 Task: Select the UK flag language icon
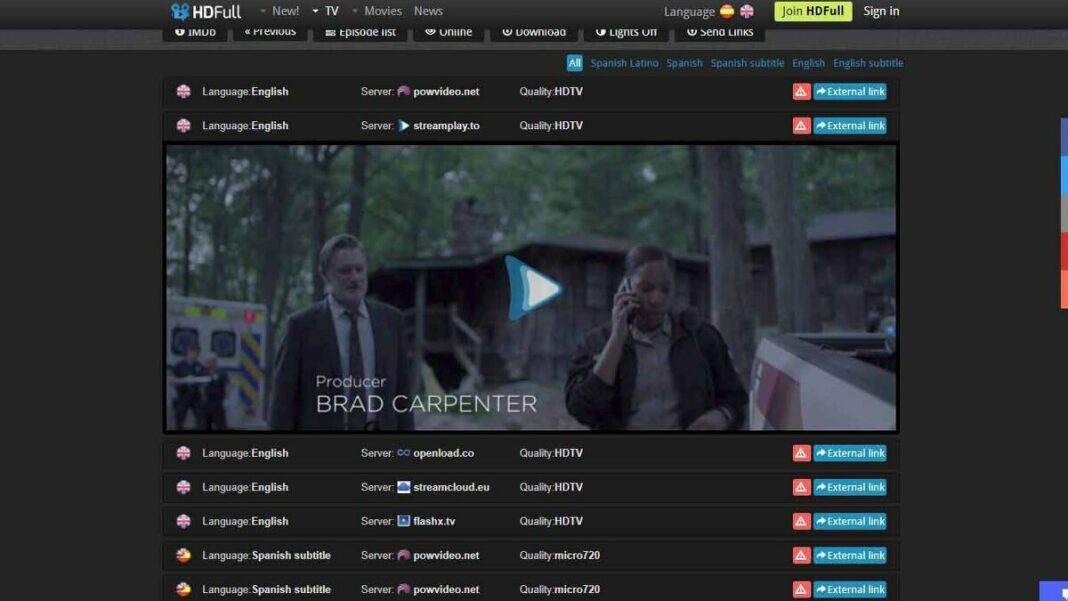pos(747,12)
